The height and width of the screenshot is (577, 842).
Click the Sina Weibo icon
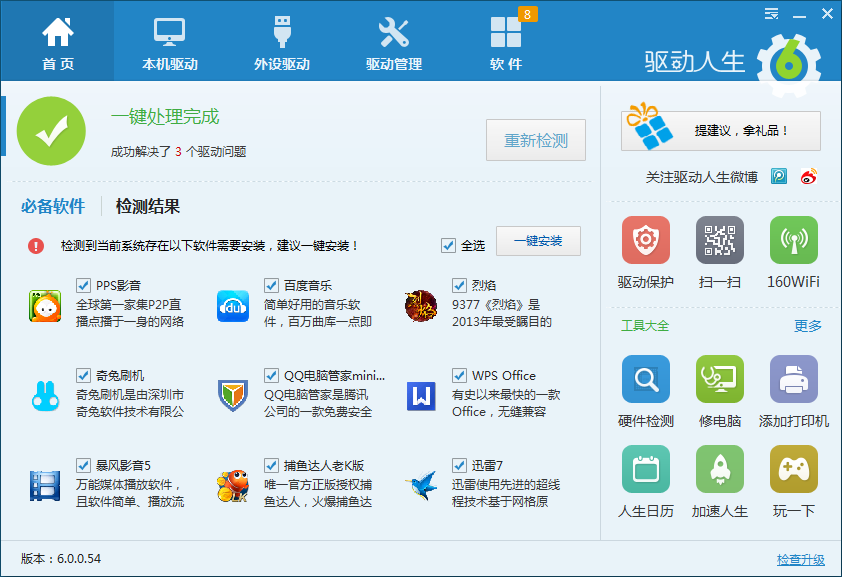[x=809, y=176]
